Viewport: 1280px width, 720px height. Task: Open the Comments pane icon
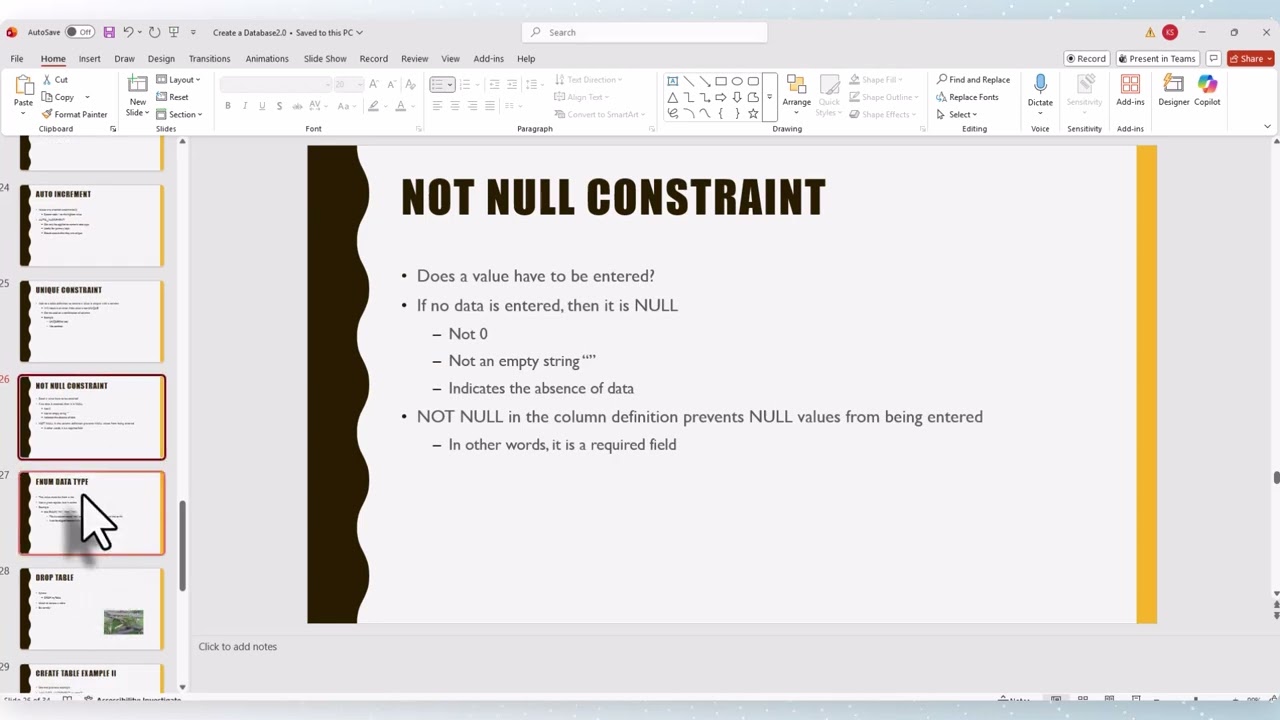[x=1213, y=59]
